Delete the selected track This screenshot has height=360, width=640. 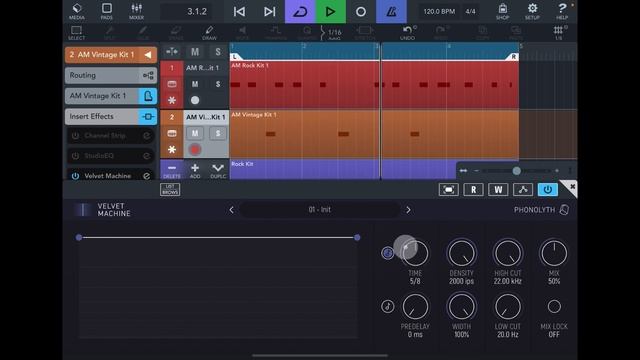click(x=172, y=170)
